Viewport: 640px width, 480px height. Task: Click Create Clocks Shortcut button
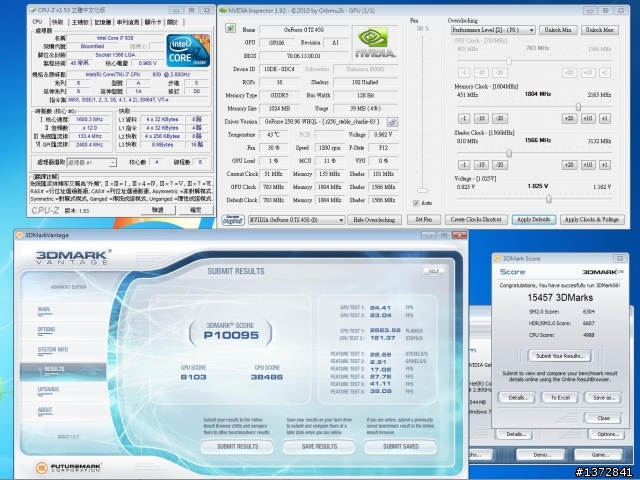pyautogui.click(x=476, y=220)
